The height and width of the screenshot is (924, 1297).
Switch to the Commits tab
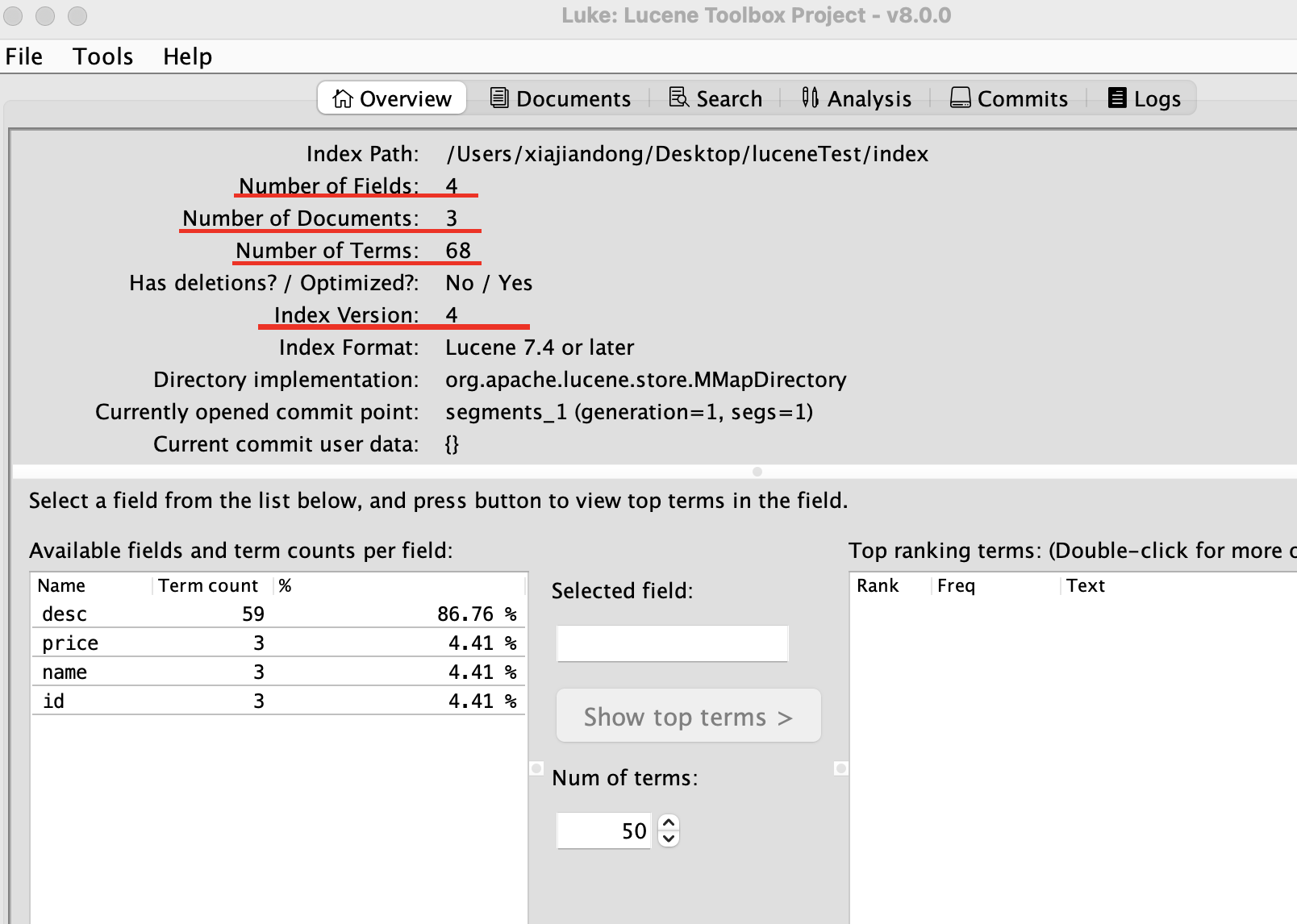[x=1008, y=98]
